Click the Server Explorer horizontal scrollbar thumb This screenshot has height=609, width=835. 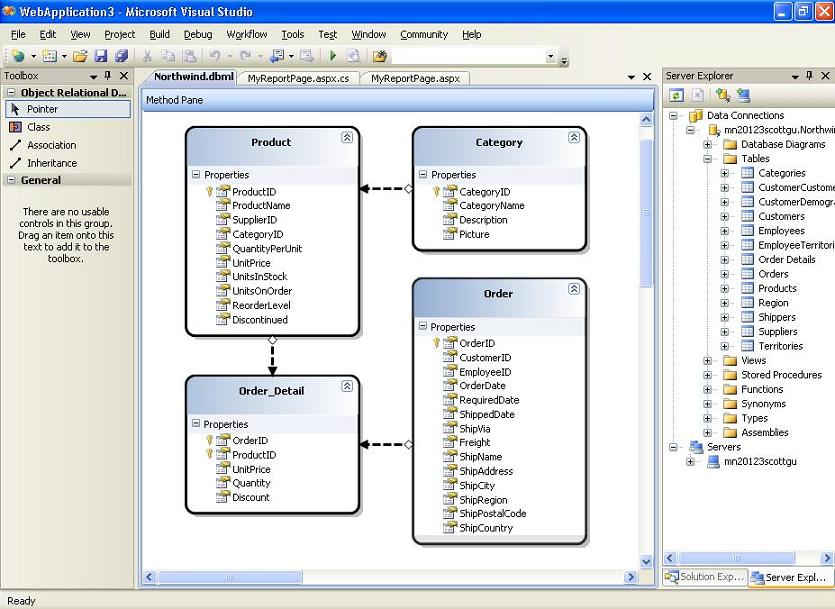pyautogui.click(x=737, y=558)
